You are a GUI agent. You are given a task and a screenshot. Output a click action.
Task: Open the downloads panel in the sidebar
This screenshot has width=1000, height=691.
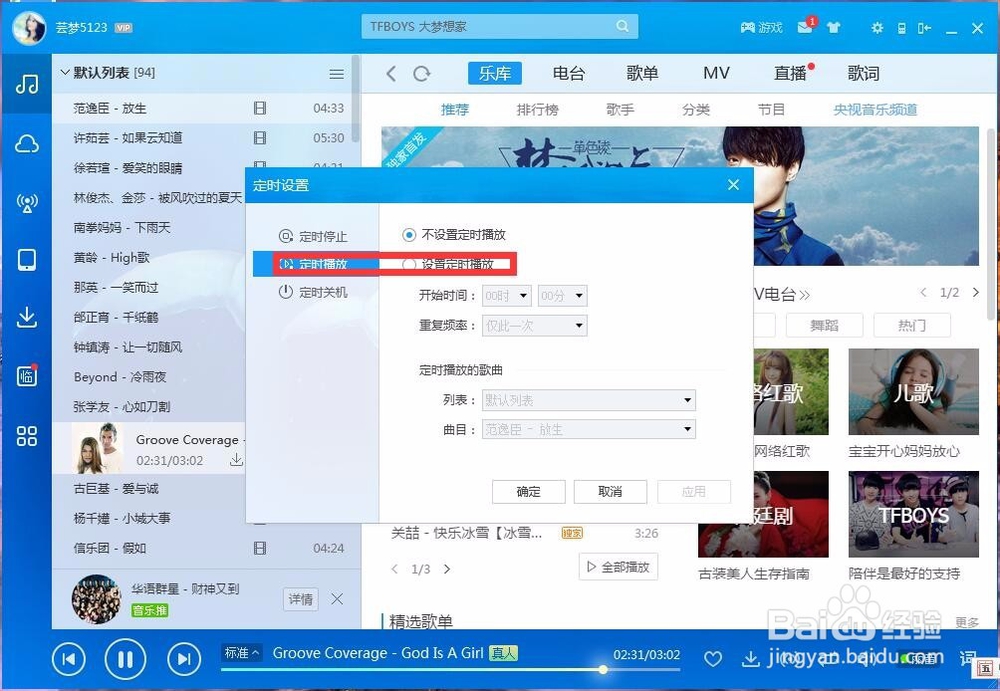click(26, 318)
